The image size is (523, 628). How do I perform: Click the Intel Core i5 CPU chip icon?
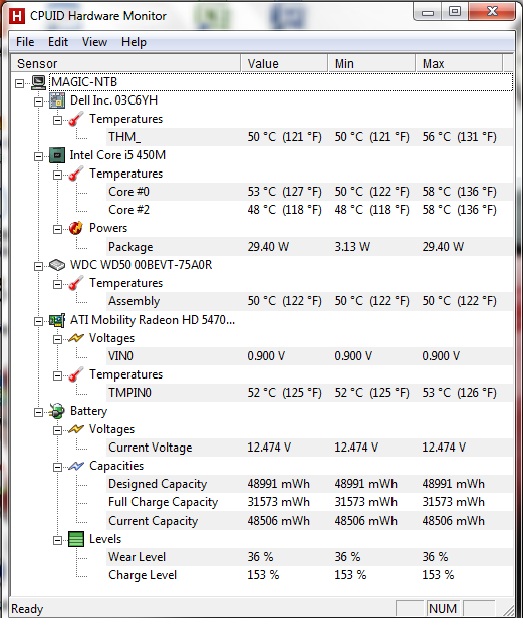tap(57, 155)
